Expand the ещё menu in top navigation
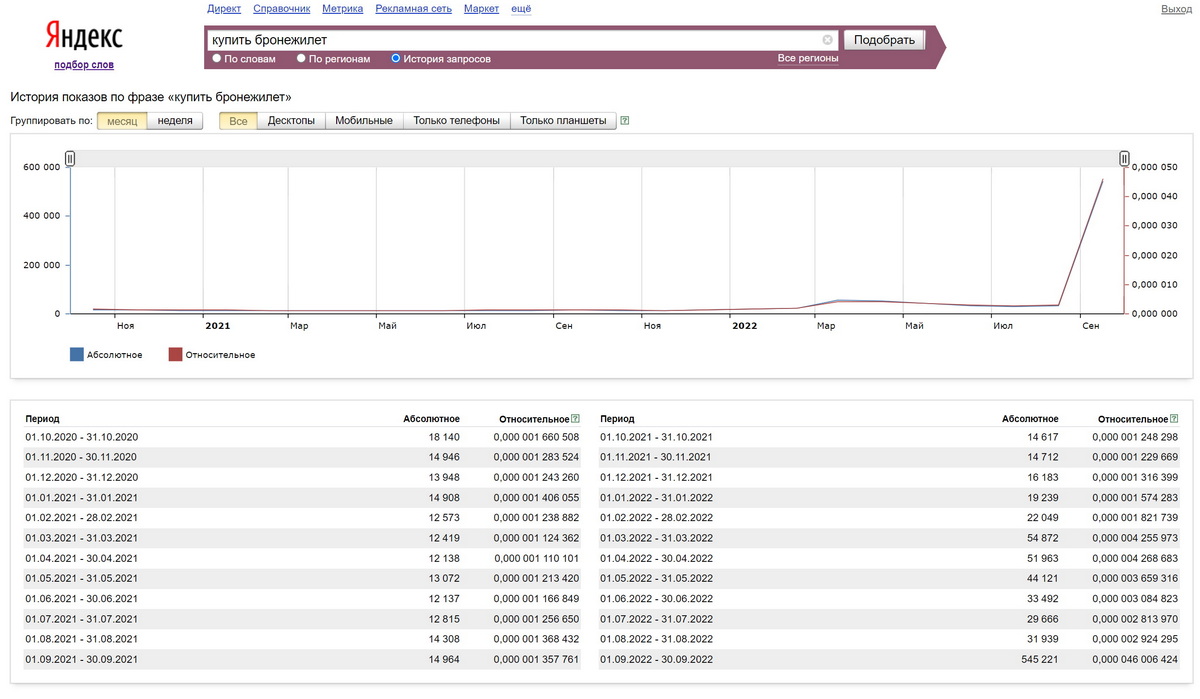1200x699 pixels. 521,9
